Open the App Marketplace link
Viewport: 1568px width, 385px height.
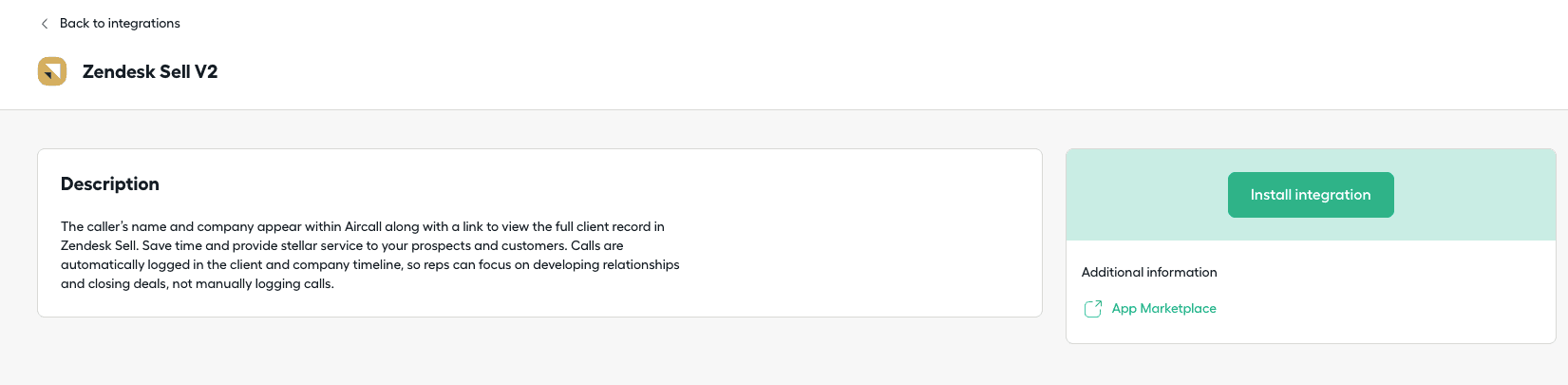pos(1163,309)
